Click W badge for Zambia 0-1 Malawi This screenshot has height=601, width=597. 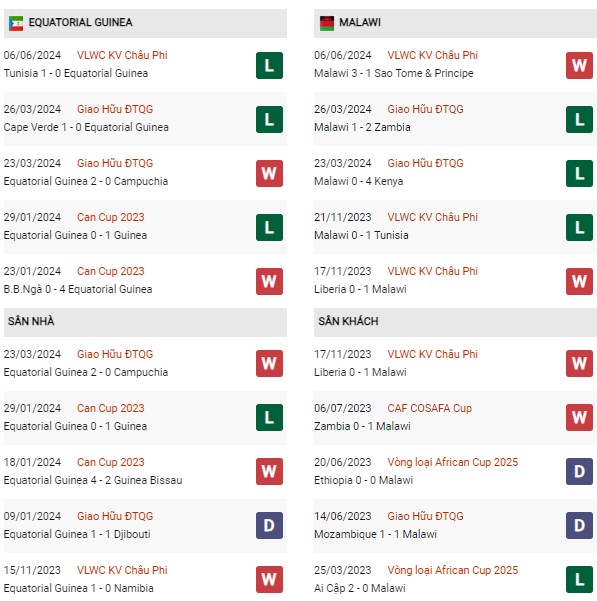click(579, 417)
